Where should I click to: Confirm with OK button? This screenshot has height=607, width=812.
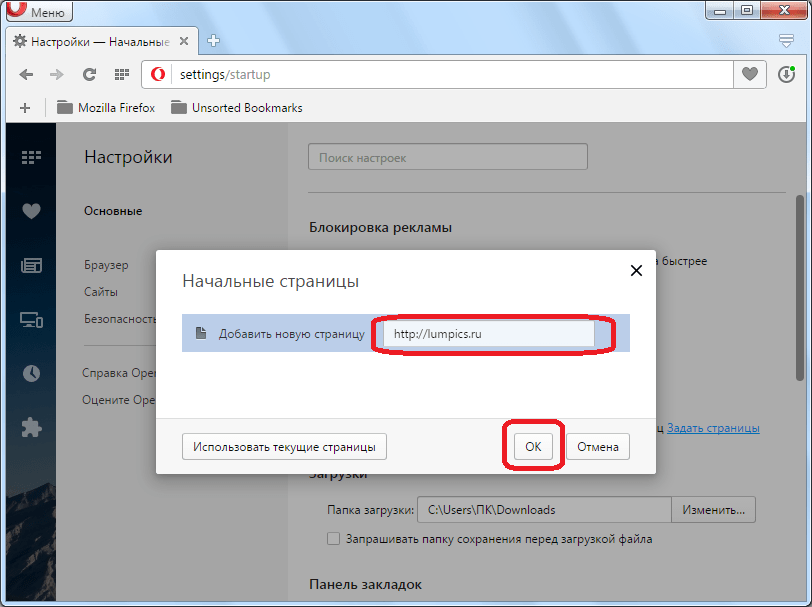coord(533,446)
